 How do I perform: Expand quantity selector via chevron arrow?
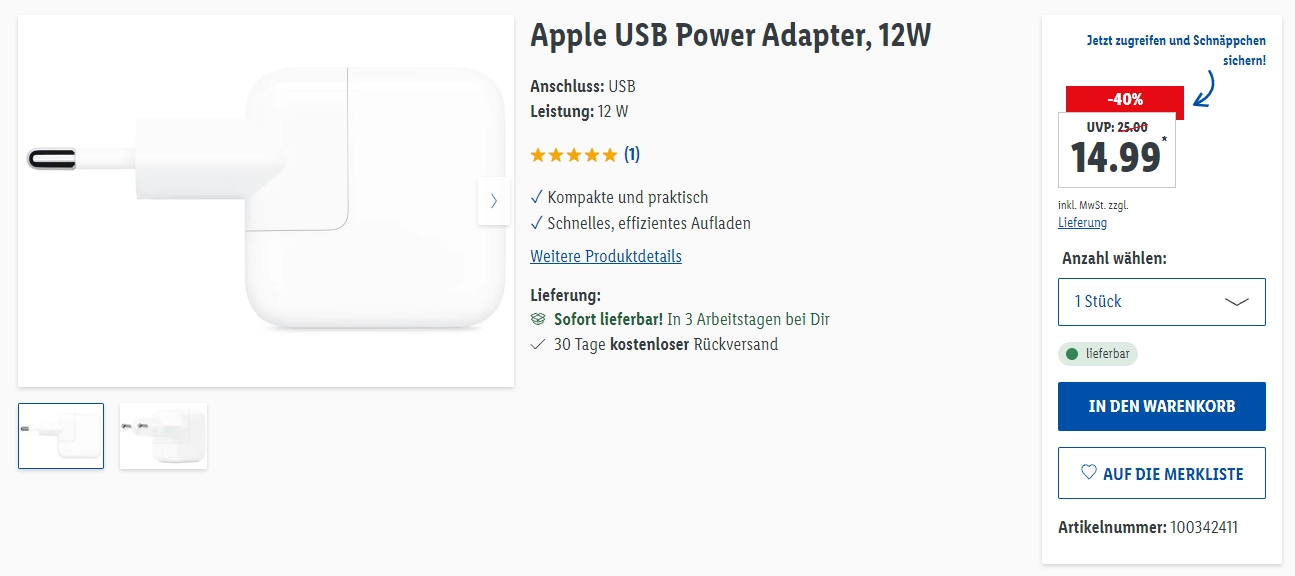click(1237, 302)
